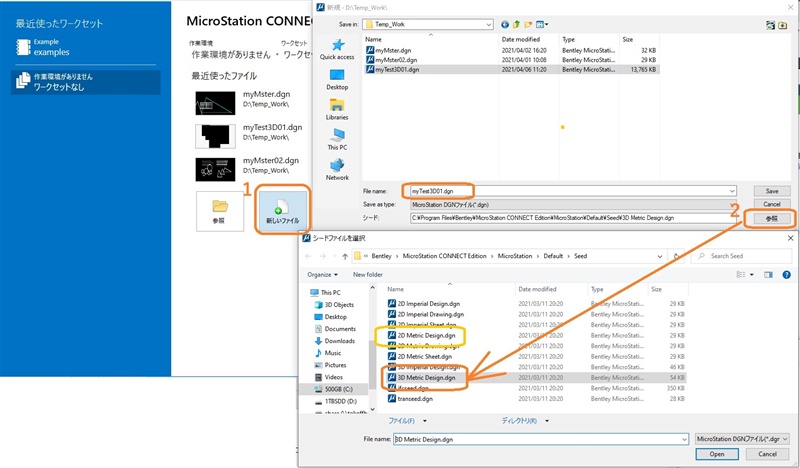Screen dimensions: 800x468
Task: Click the go back icon in save dialog
Action: (505, 24)
